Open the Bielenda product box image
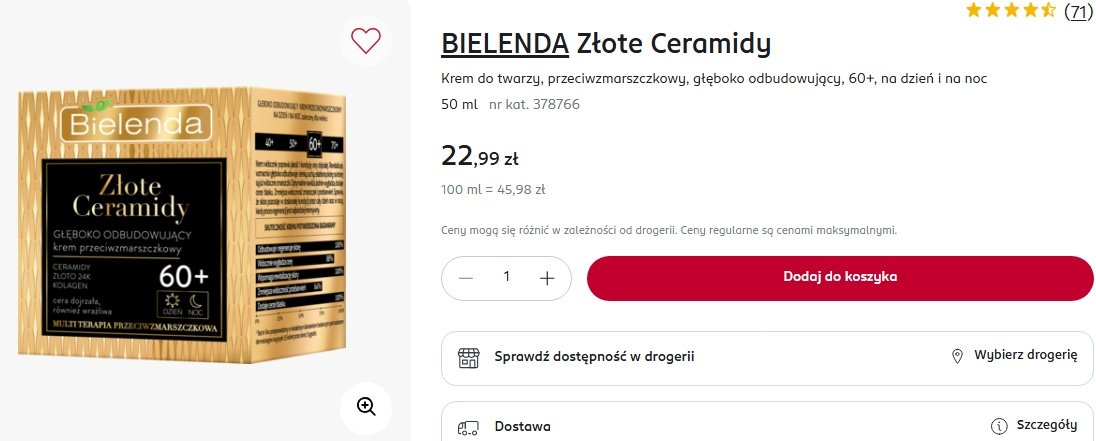Screen dimensions: 1096x441 pyautogui.click(x=196, y=225)
